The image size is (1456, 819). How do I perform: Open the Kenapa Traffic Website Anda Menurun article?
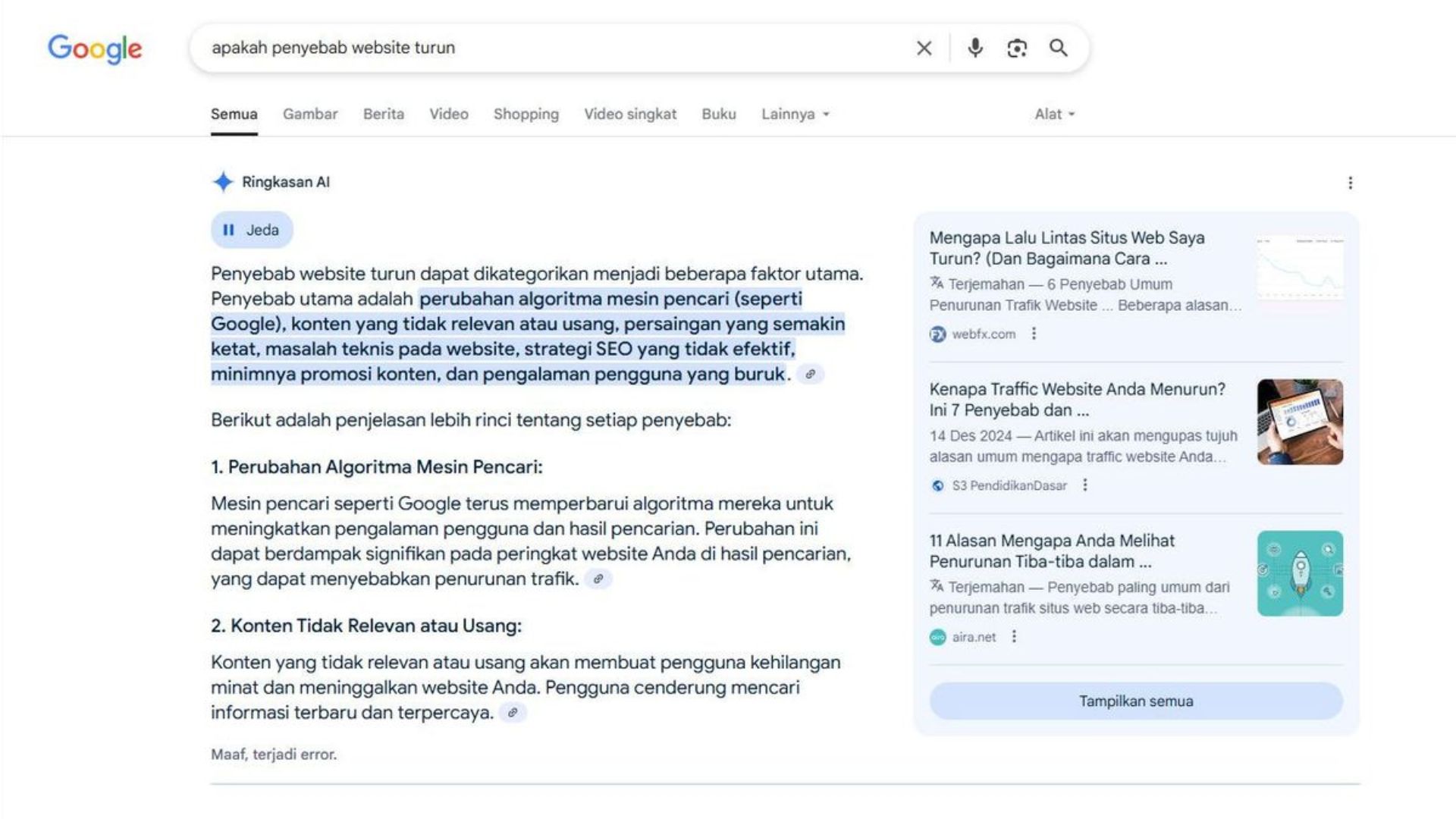tap(1077, 400)
